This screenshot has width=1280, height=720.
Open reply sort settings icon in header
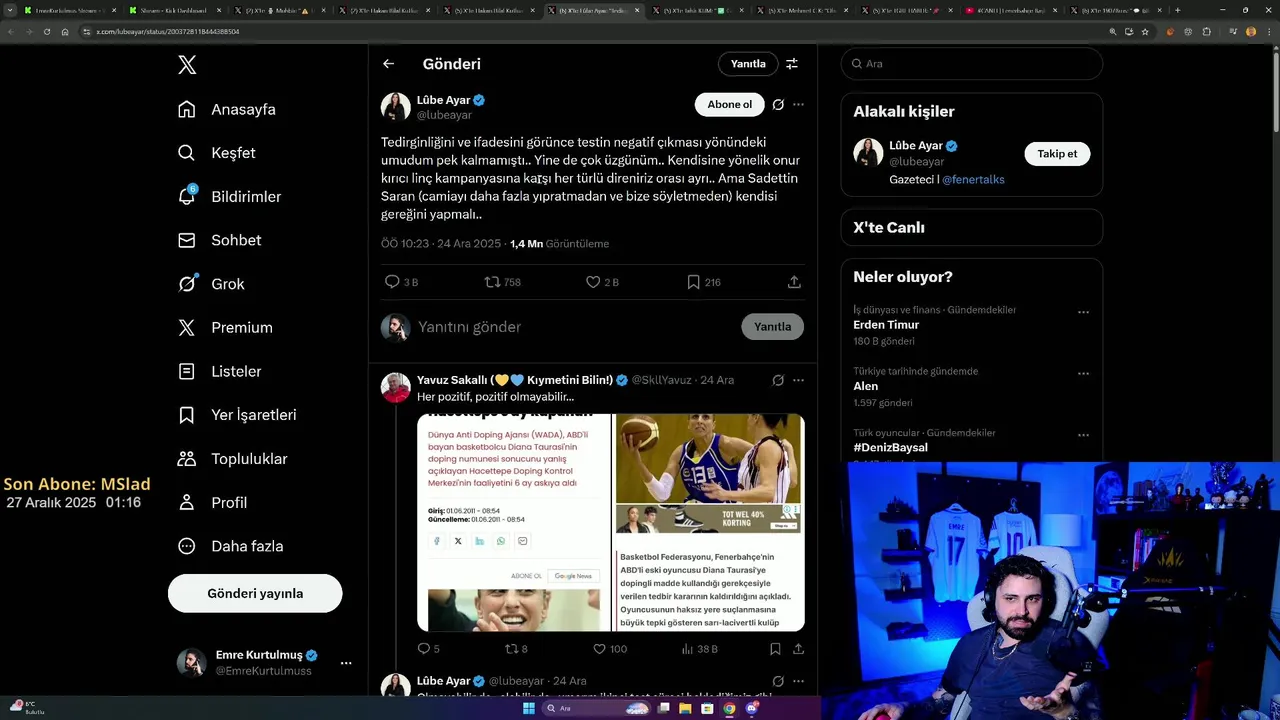(792, 64)
